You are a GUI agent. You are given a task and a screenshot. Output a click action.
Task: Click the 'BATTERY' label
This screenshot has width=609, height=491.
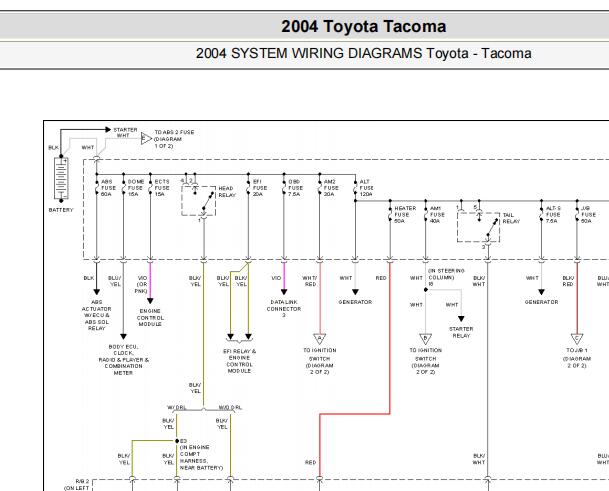(61, 210)
